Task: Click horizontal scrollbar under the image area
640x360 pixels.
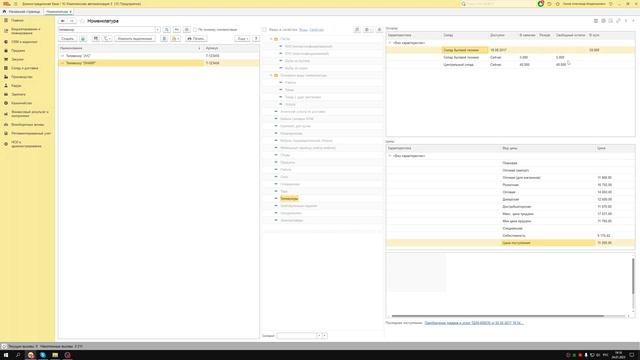Action: (498, 316)
